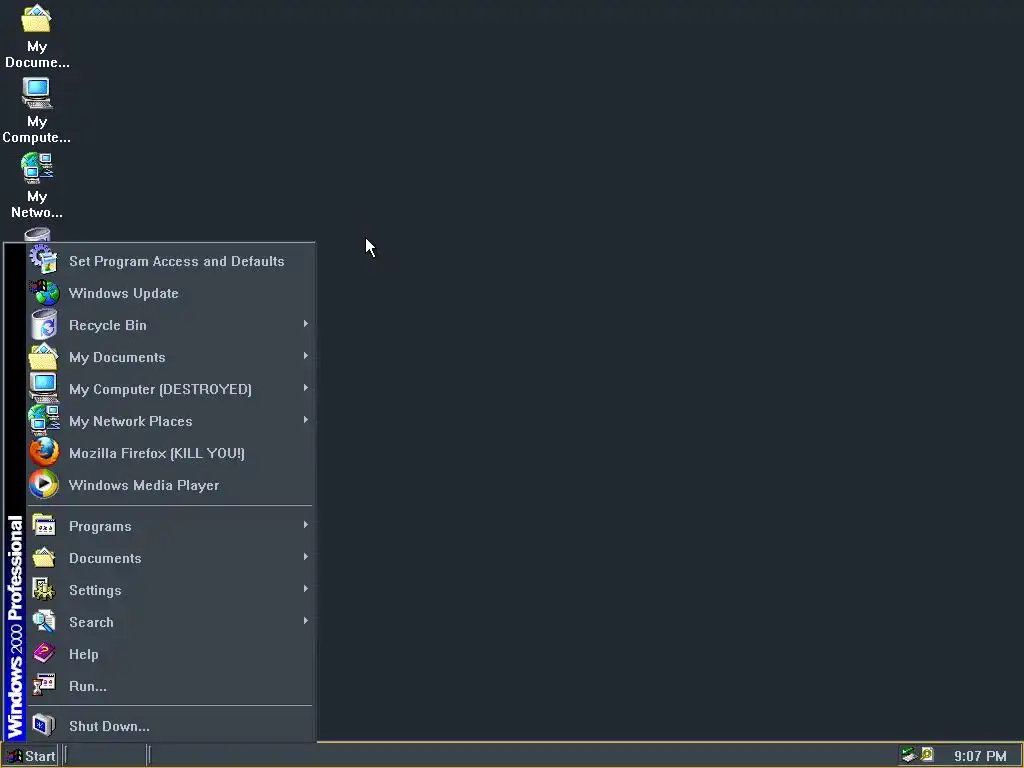Expand the Programs submenu arrow

point(305,525)
